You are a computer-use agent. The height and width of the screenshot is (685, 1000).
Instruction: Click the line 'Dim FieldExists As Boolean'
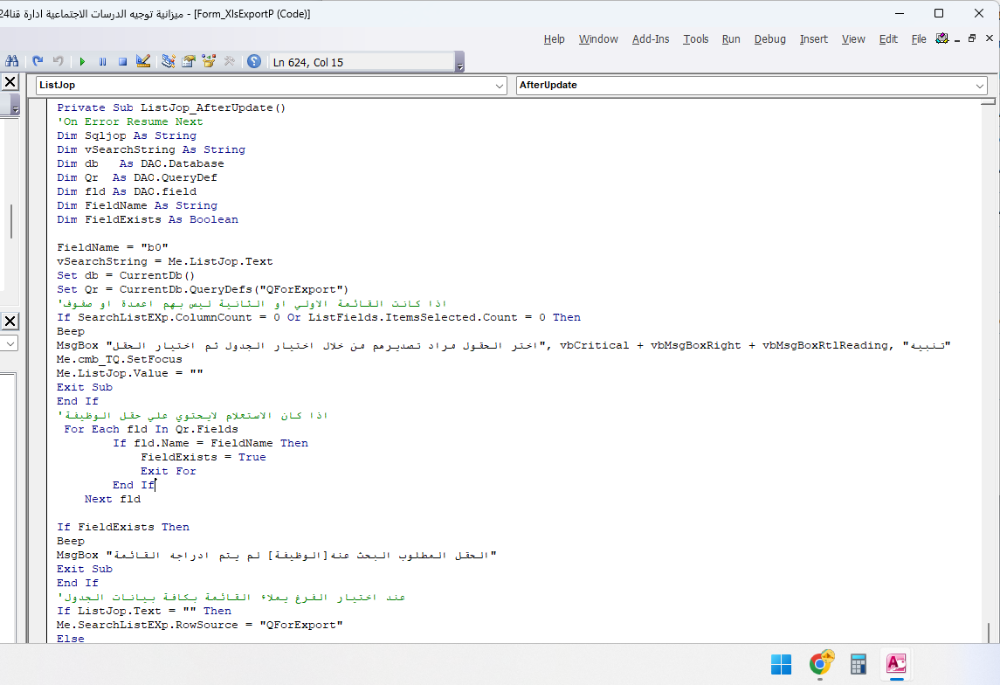[x=147, y=219]
